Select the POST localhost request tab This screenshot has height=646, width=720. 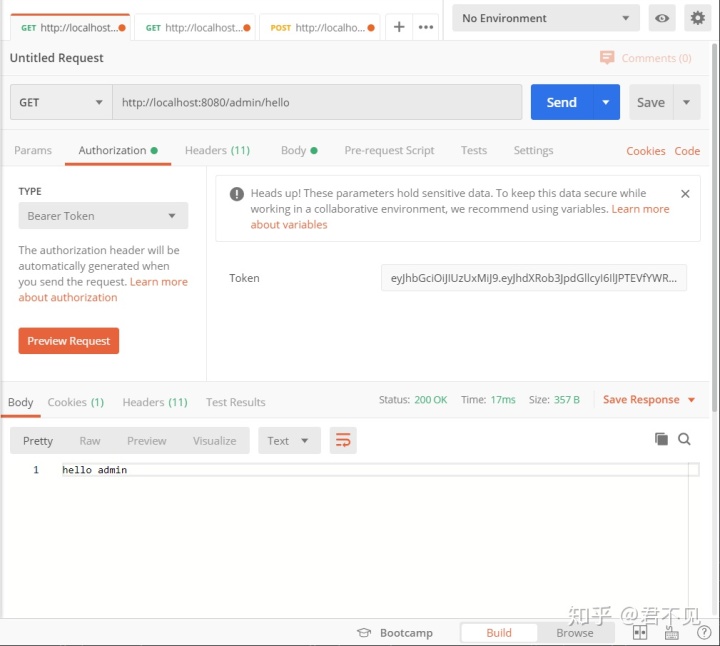pos(320,28)
